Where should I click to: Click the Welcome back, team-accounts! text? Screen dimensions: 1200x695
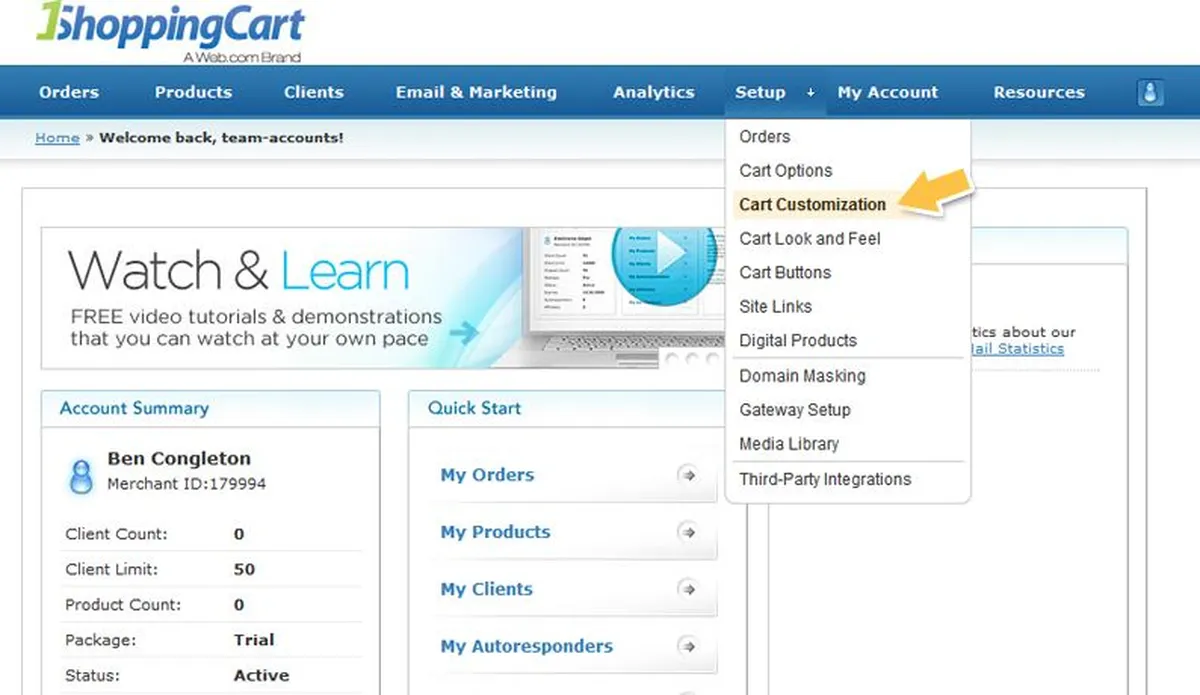[x=221, y=138]
